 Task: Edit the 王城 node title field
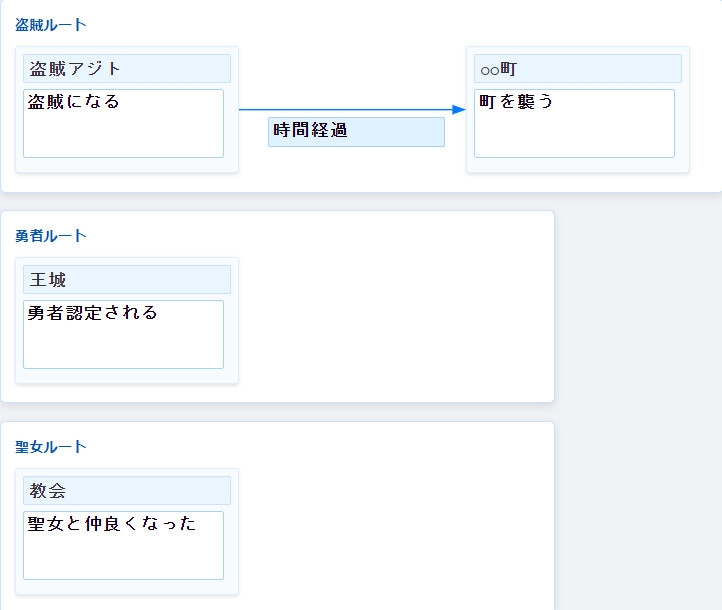127,279
